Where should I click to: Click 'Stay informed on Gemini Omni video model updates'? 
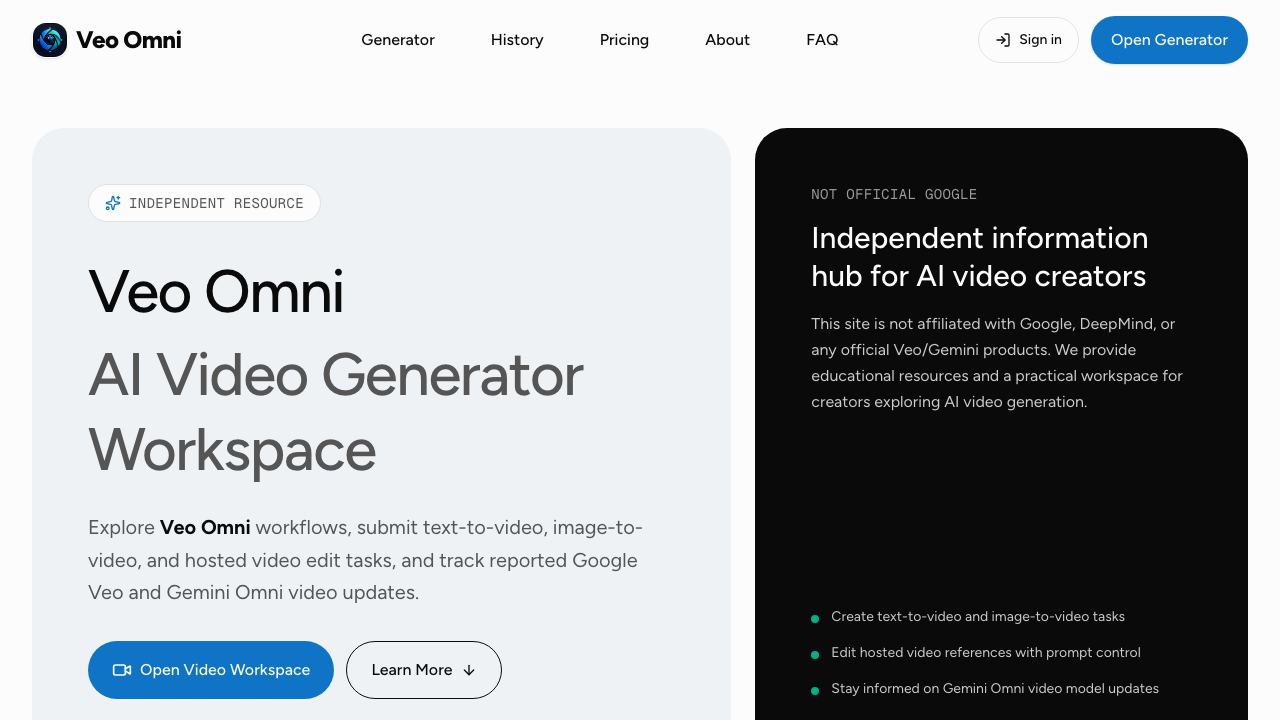995,689
